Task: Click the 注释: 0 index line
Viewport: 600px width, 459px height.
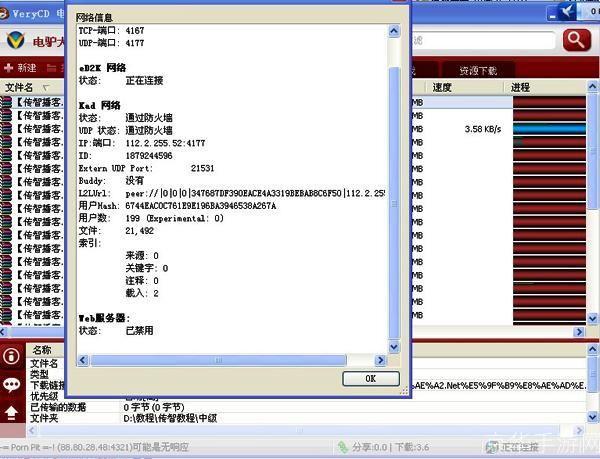Action: pyautogui.click(x=142, y=281)
